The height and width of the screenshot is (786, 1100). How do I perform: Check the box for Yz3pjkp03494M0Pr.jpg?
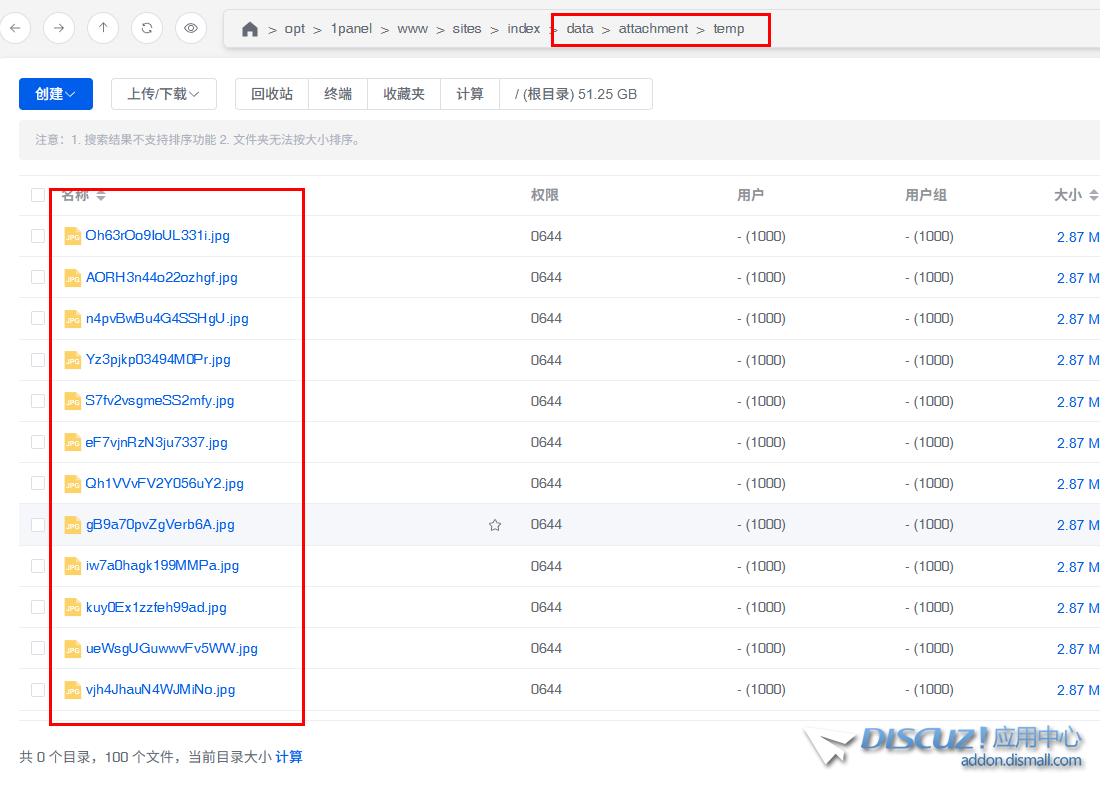[38, 360]
